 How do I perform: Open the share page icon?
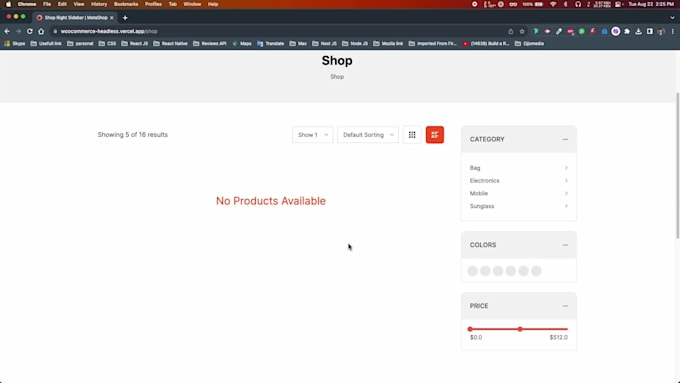510,31
